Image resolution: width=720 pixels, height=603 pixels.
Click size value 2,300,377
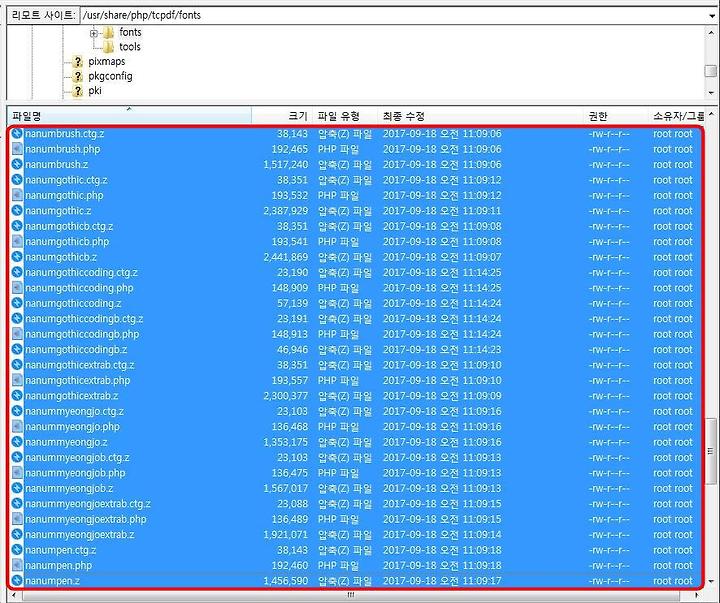coord(286,396)
